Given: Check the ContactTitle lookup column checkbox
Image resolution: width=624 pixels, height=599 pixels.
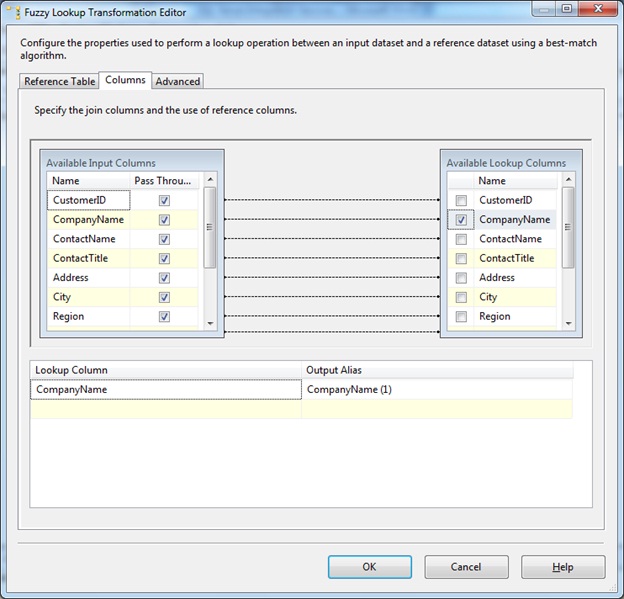Looking at the screenshot, I should (461, 258).
